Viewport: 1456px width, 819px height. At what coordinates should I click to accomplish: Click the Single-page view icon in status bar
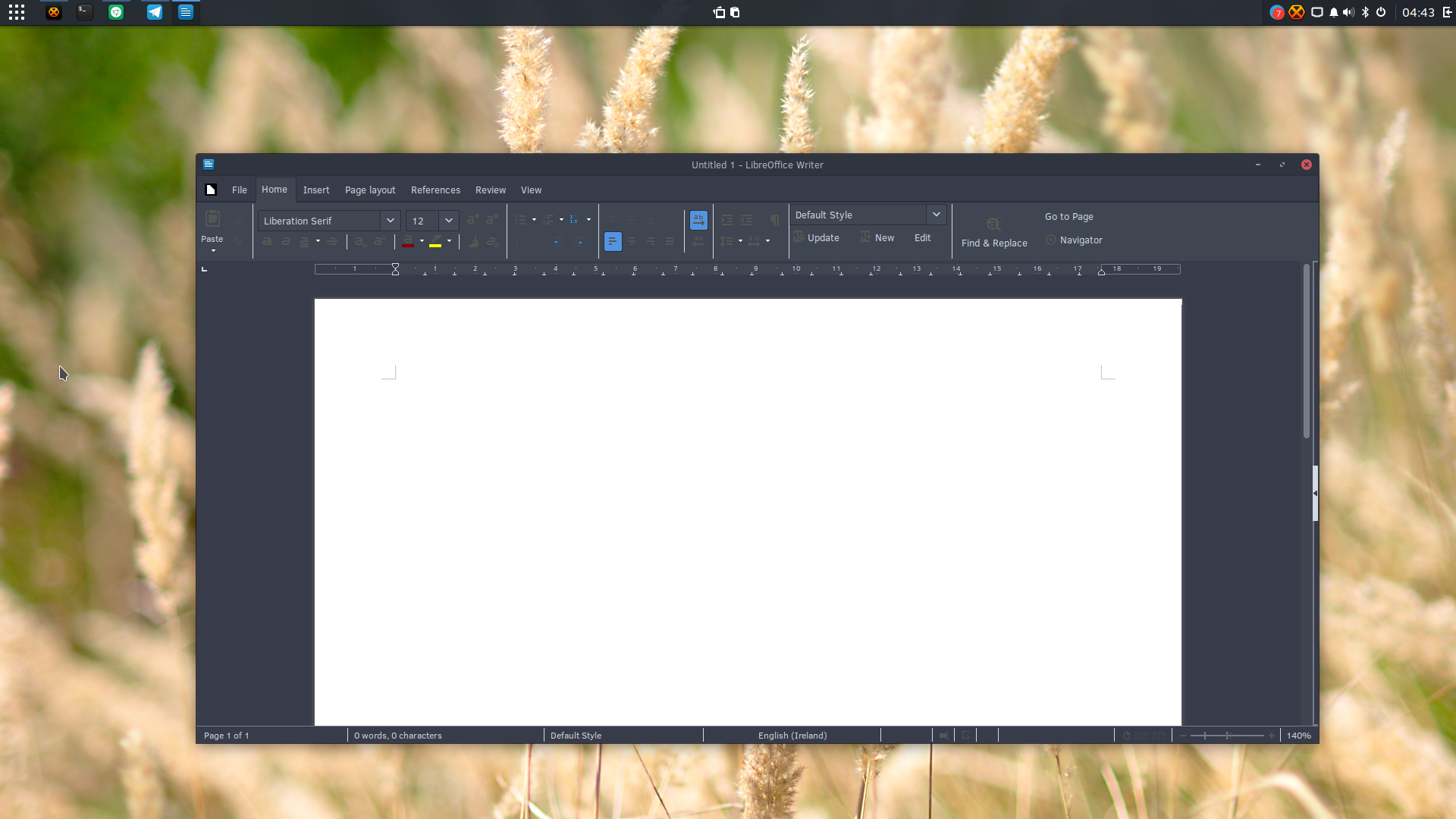pos(1127,736)
